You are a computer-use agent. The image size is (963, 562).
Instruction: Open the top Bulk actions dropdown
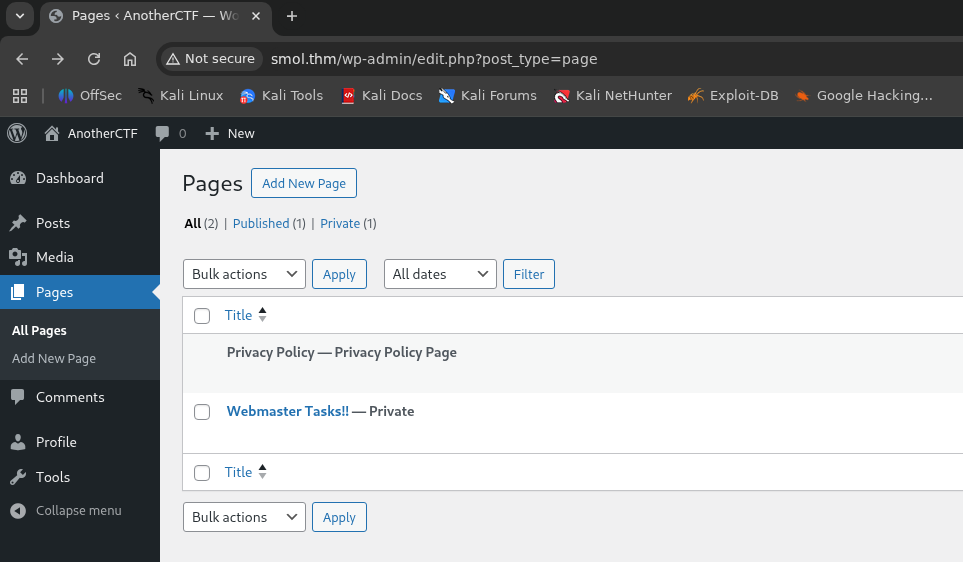coord(244,274)
